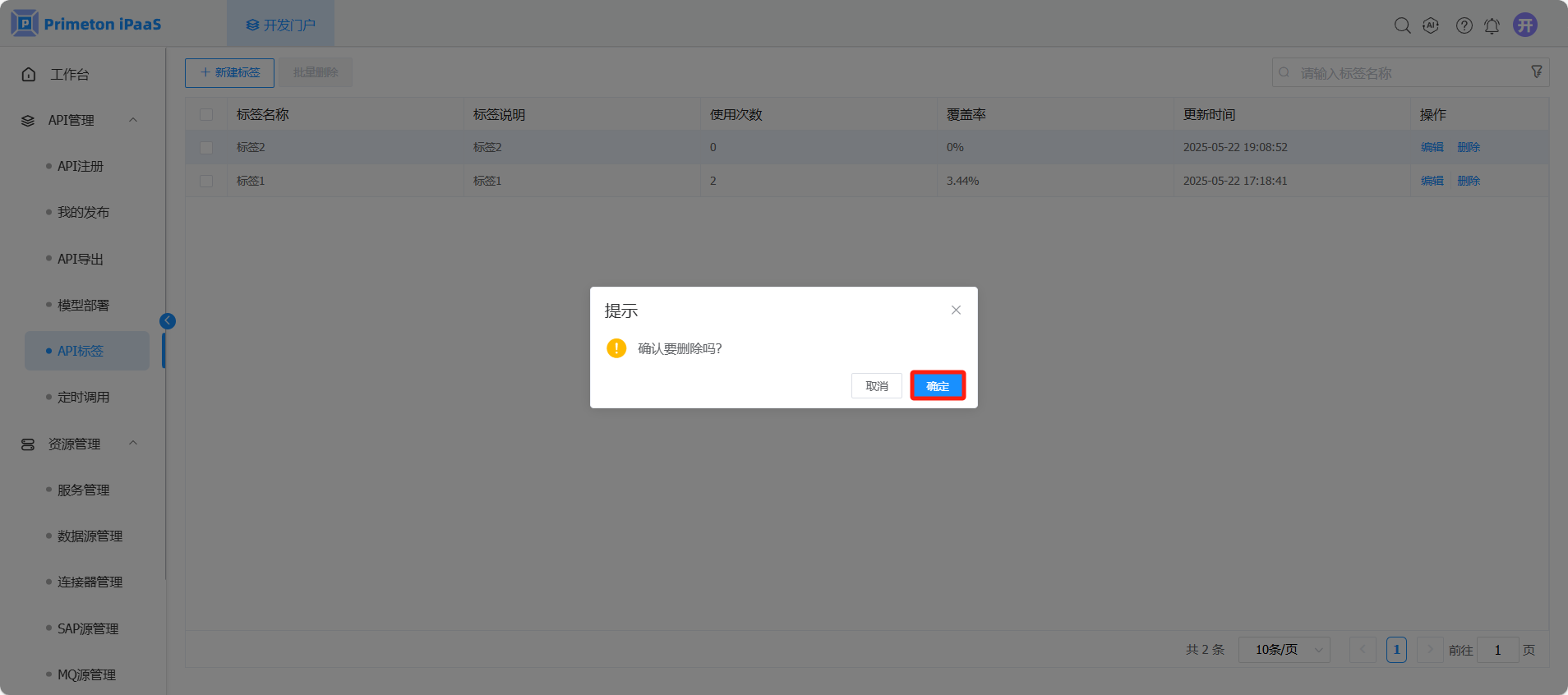Check the box for row 标签2
The width and height of the screenshot is (1568, 695).
pos(206,147)
